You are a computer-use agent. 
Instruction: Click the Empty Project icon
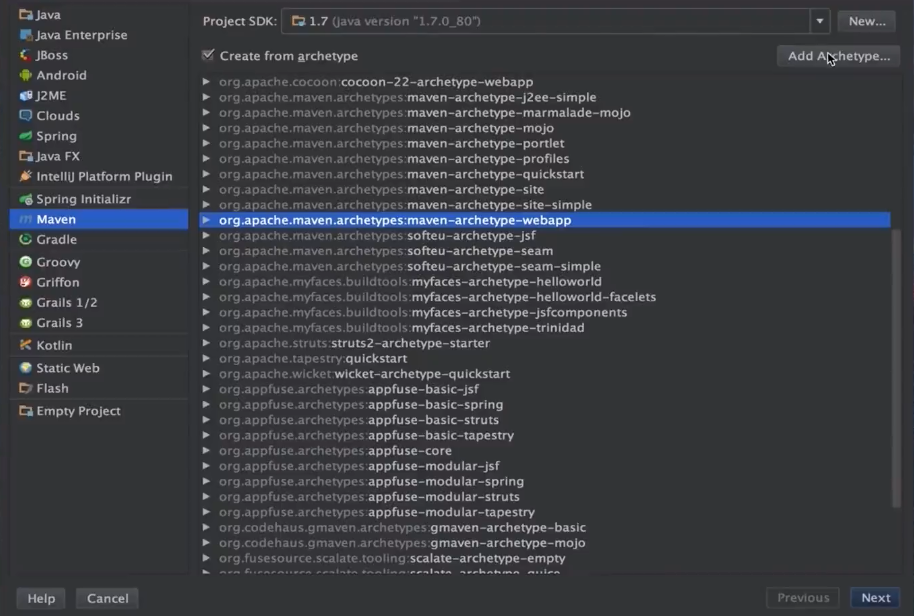point(26,411)
